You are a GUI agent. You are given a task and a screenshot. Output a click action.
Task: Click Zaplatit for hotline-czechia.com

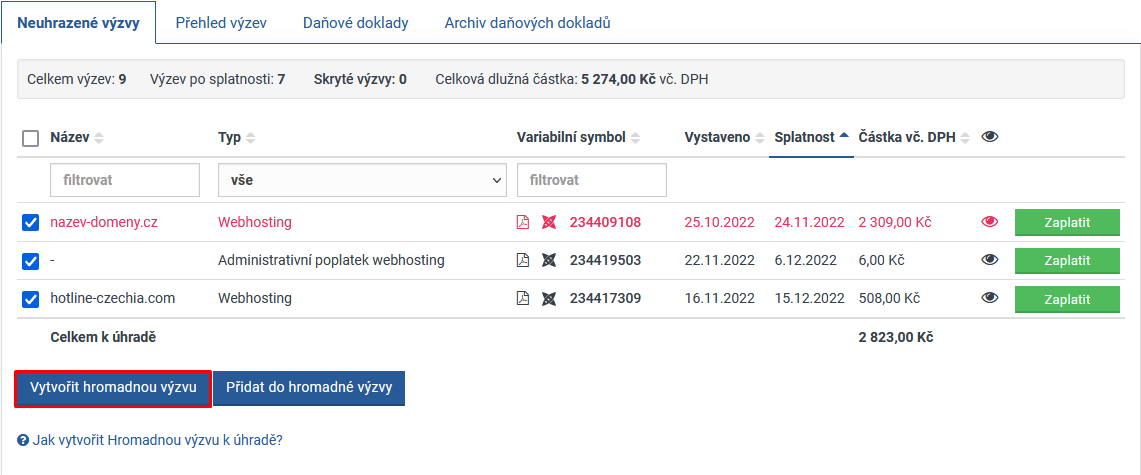click(x=1066, y=298)
